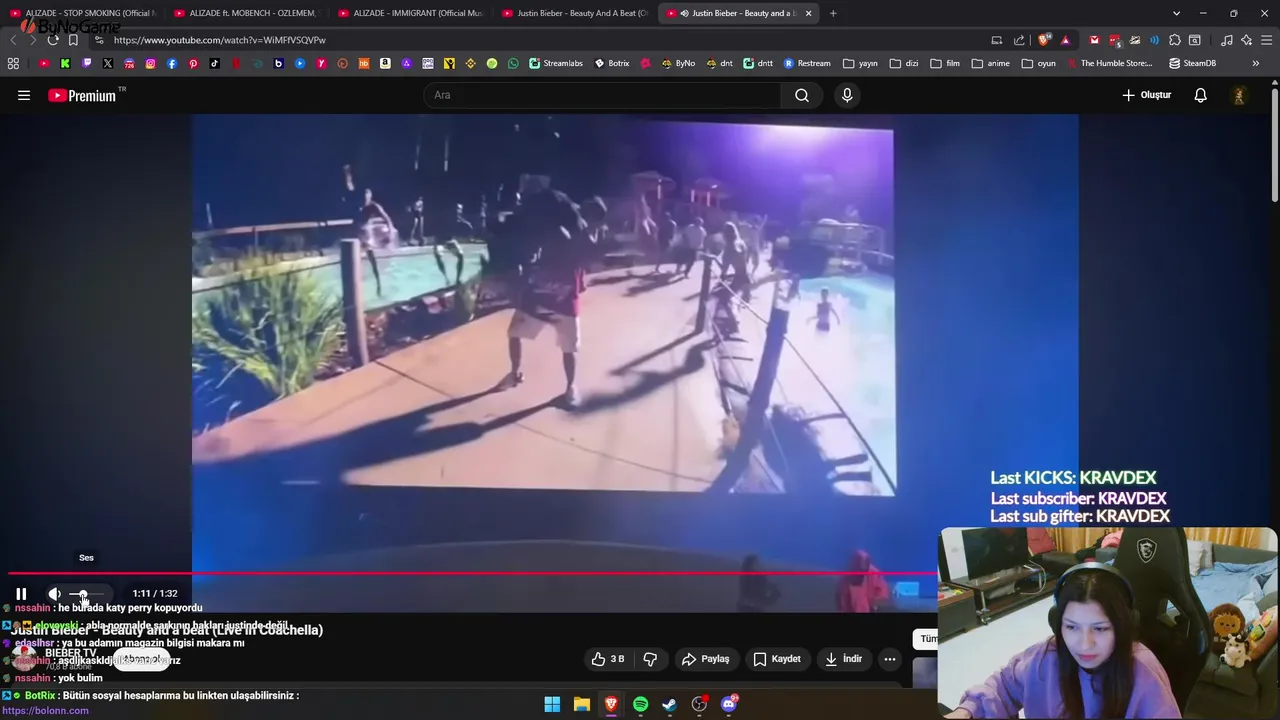The height and width of the screenshot is (720, 1280).
Task: Open the Amazon bookmark icon
Action: (385, 63)
